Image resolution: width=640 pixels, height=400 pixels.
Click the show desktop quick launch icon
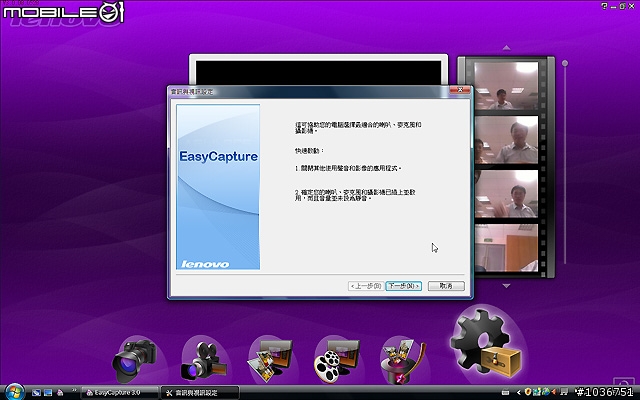coord(48,393)
